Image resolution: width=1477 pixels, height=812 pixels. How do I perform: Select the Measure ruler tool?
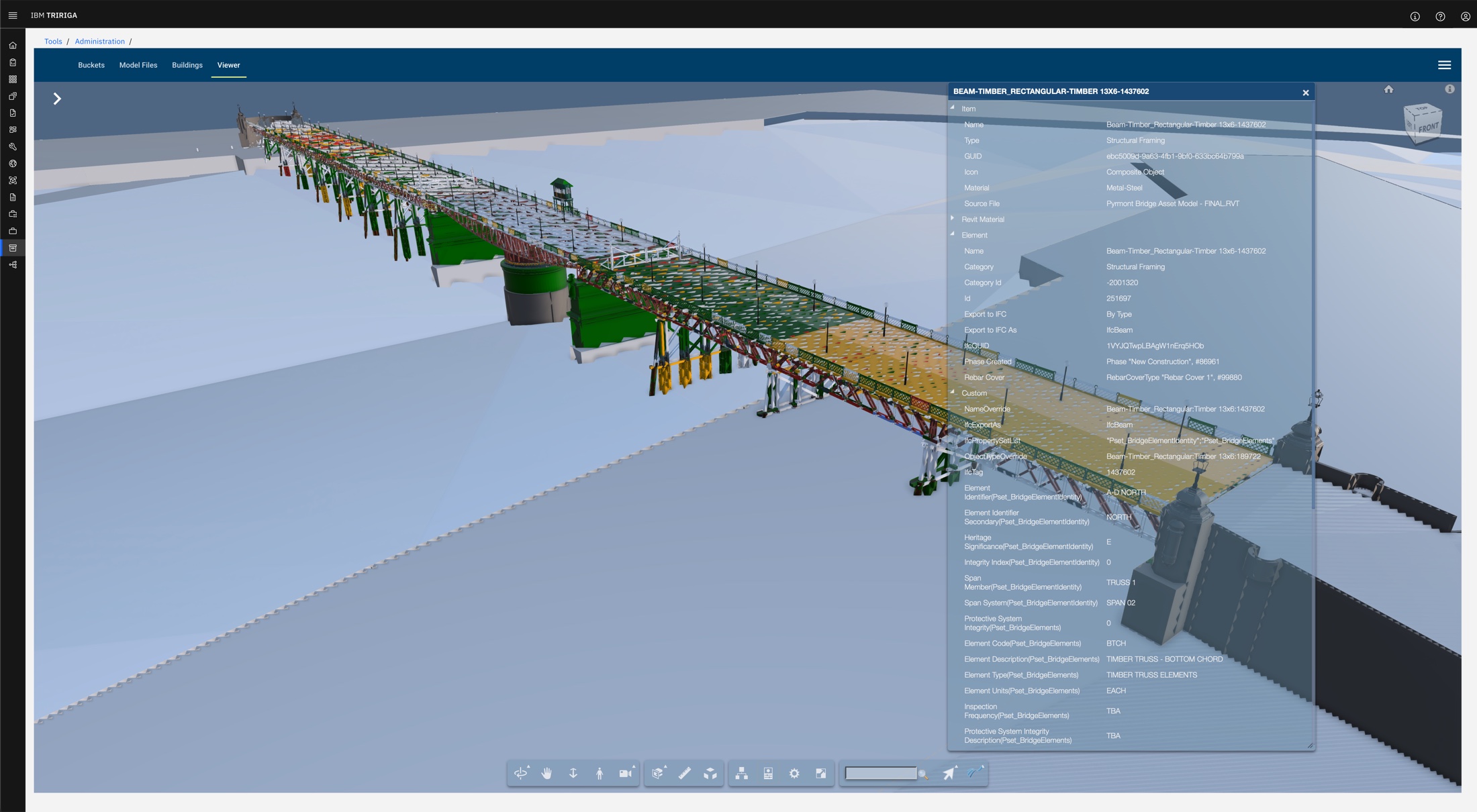click(684, 773)
